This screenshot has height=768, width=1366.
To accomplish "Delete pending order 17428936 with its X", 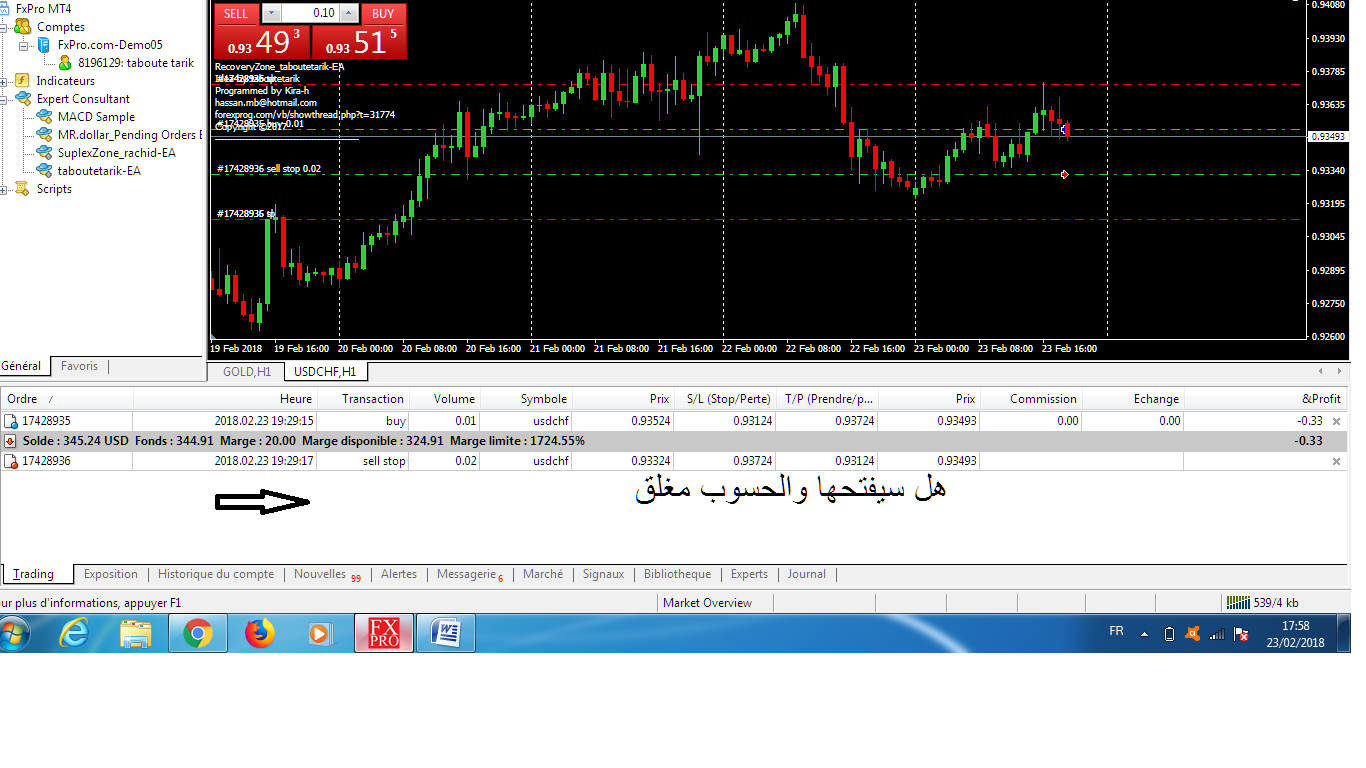I will point(1336,461).
